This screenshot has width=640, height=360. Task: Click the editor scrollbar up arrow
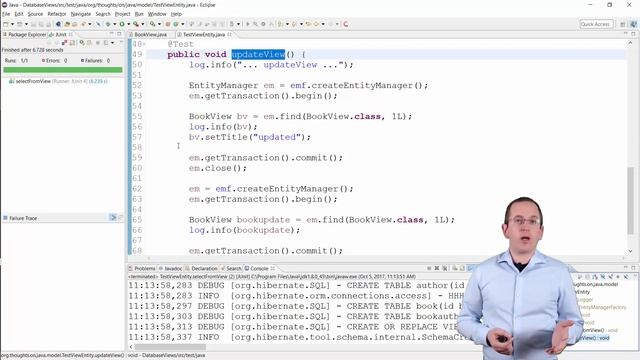631,43
